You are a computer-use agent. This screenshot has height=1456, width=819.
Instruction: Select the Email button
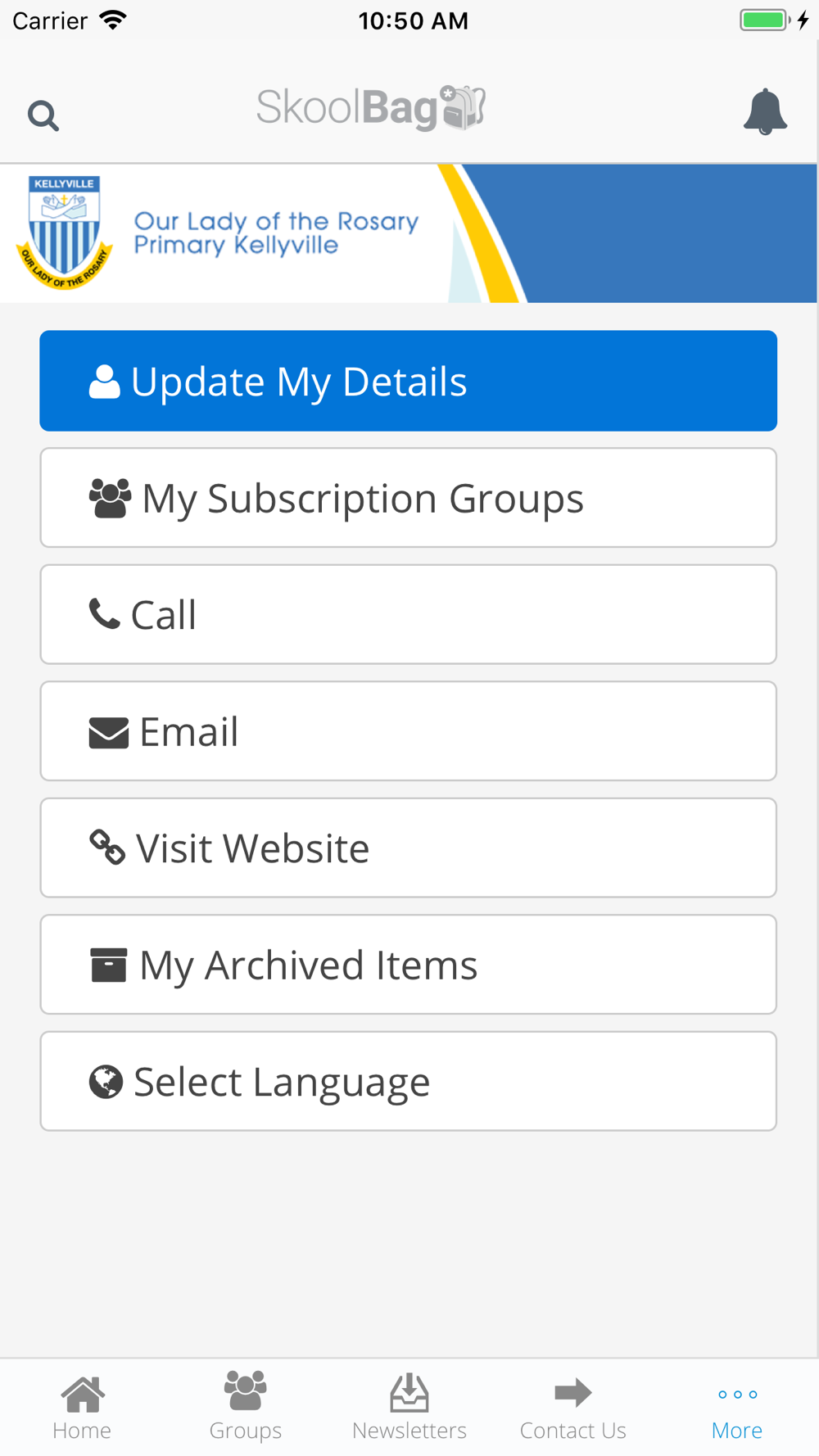408,731
